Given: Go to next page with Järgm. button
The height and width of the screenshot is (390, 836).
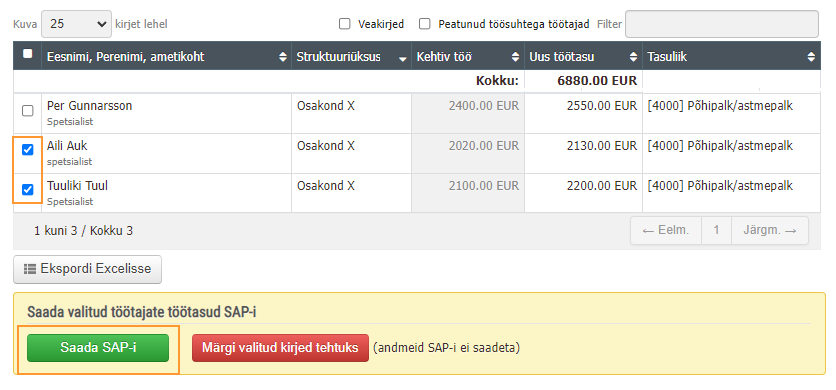Looking at the screenshot, I should point(770,230).
